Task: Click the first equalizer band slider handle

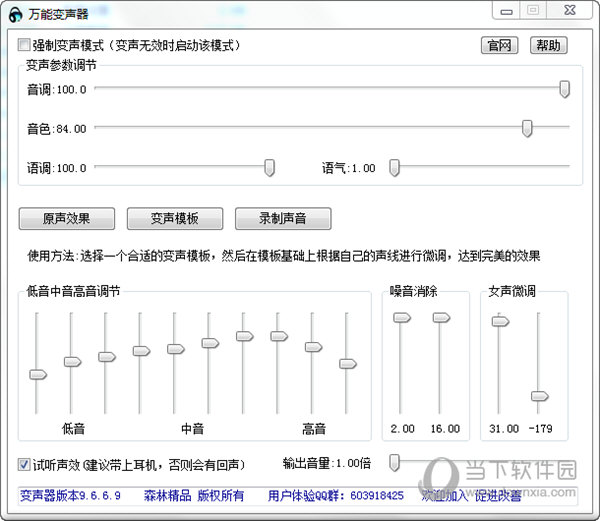Action: [x=38, y=374]
